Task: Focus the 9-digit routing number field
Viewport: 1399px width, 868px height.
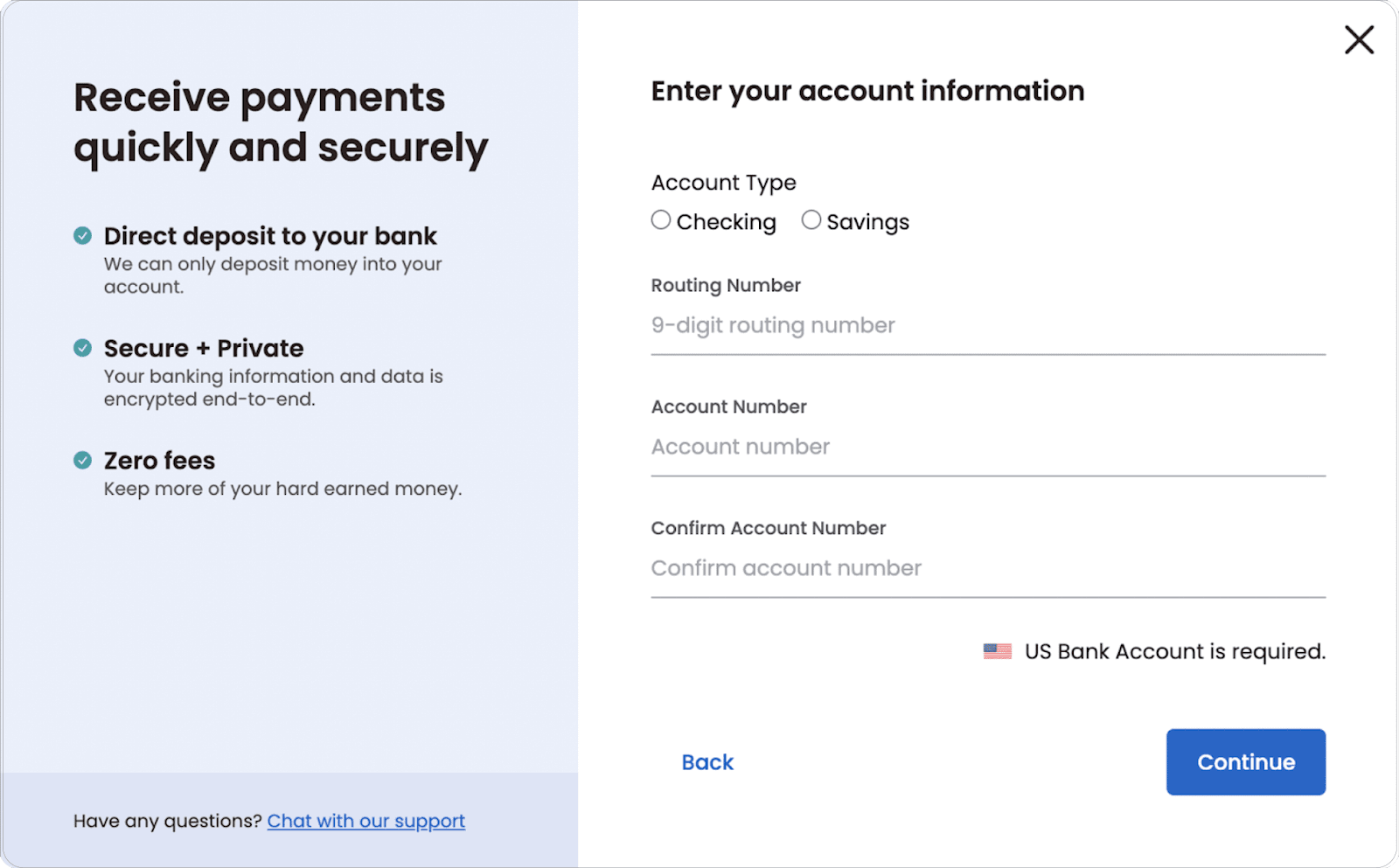Action: click(x=988, y=326)
